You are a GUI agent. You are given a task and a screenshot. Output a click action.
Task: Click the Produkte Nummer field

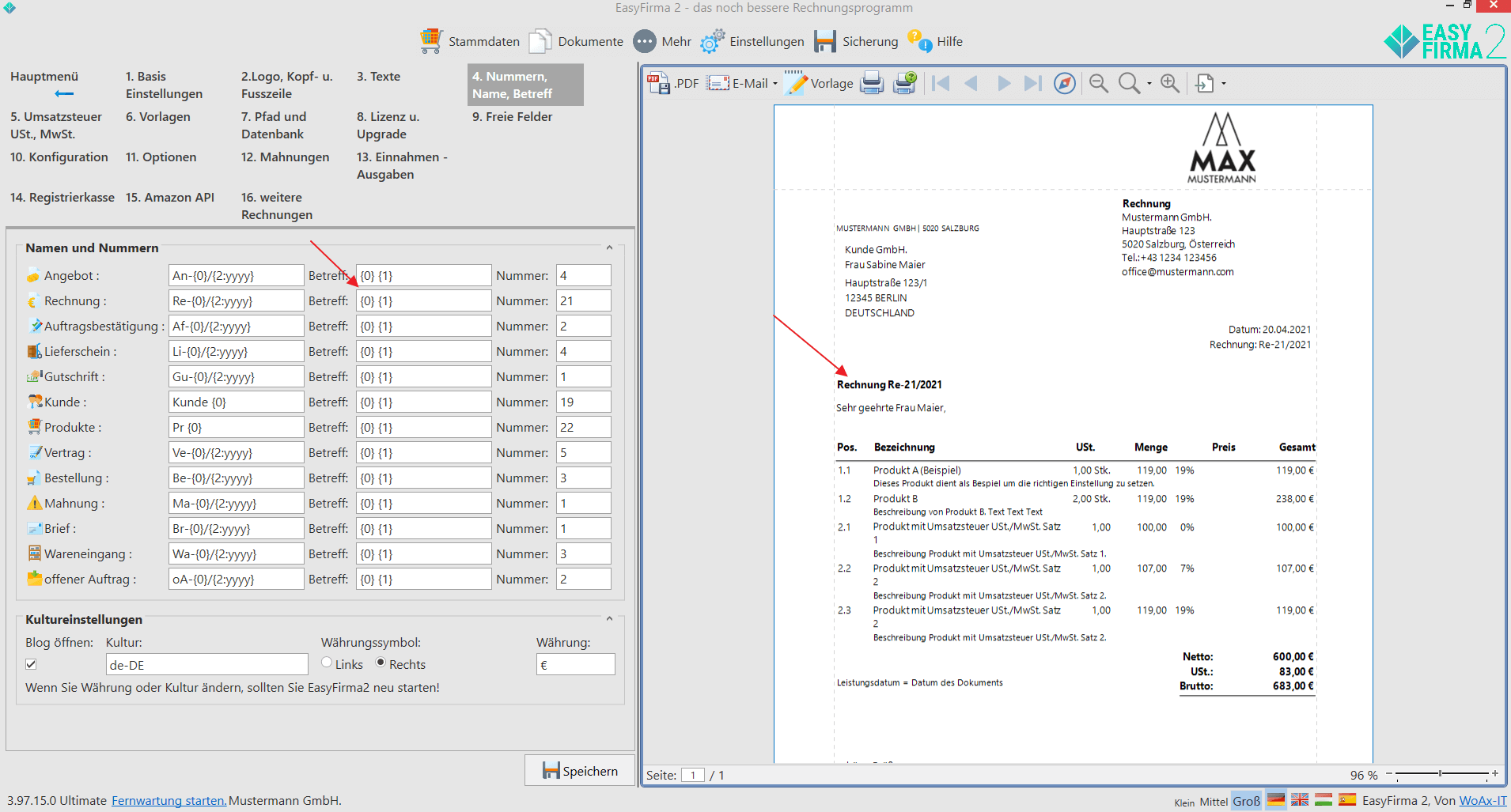tap(583, 427)
